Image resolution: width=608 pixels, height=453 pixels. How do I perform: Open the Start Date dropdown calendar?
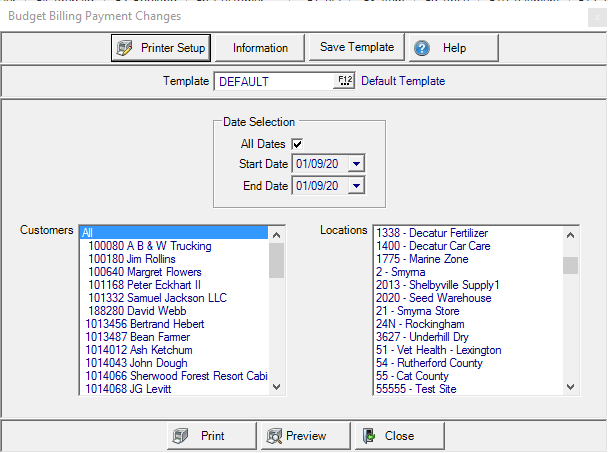point(357,164)
